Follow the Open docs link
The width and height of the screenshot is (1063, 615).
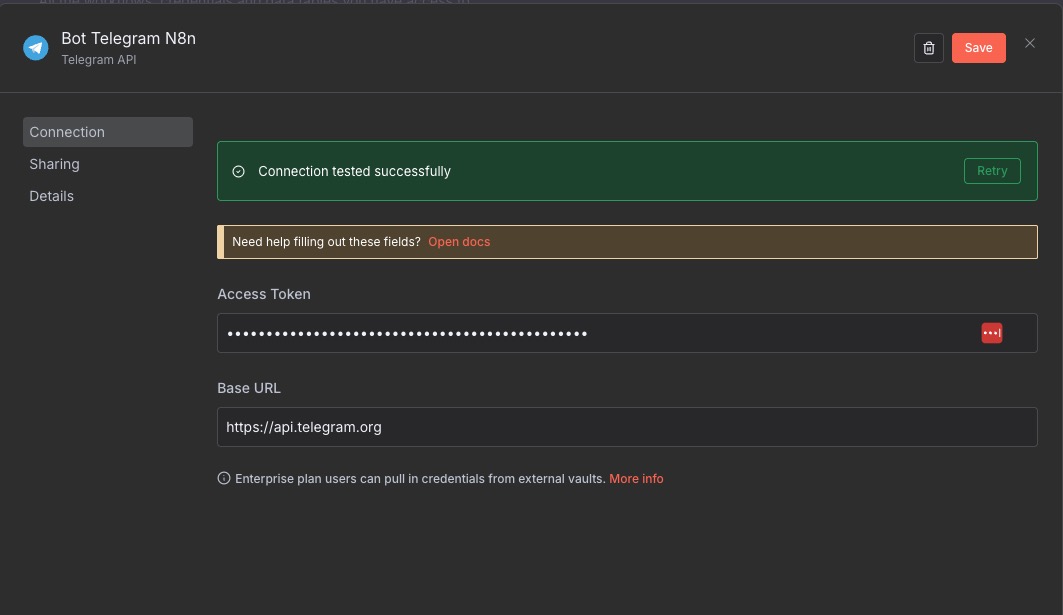click(459, 242)
